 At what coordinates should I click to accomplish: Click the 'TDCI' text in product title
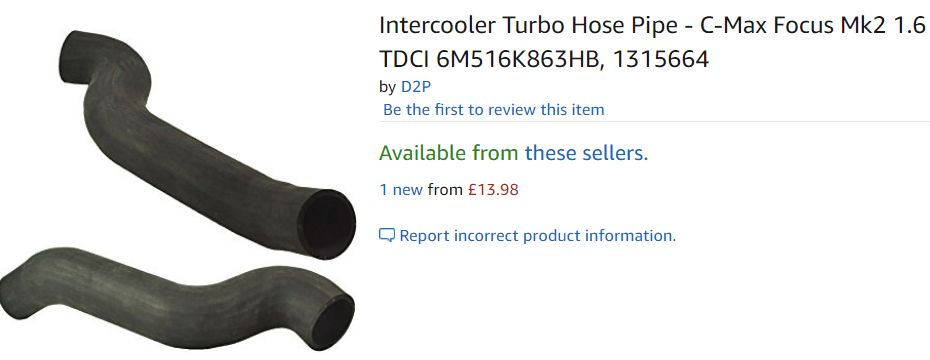pyautogui.click(x=405, y=59)
